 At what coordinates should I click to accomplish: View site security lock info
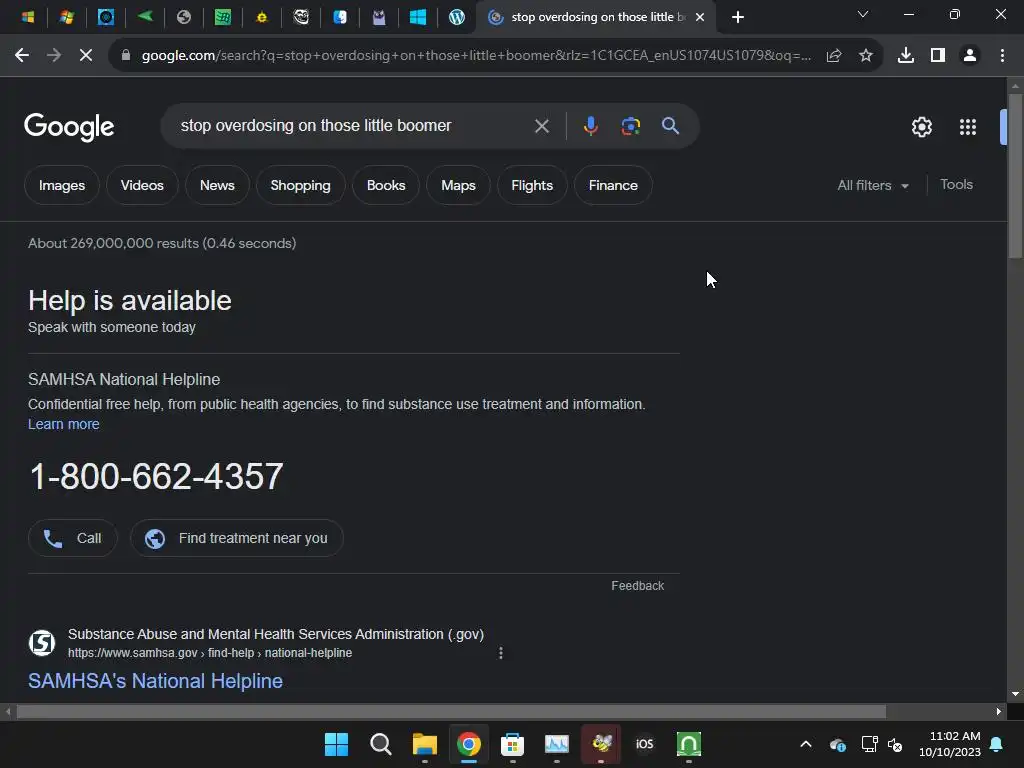pyautogui.click(x=125, y=56)
